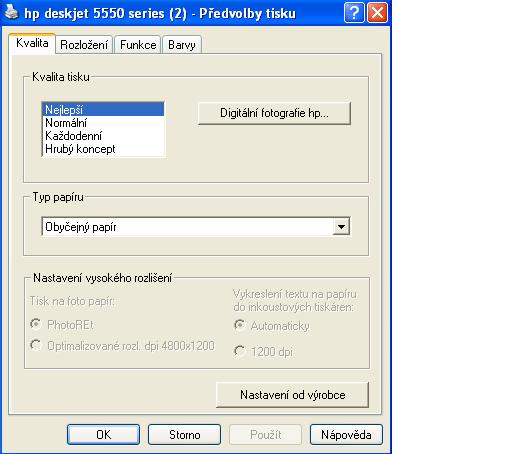Image resolution: width=512 pixels, height=454 pixels.
Task: Open the Funkce tab
Action: (x=138, y=45)
